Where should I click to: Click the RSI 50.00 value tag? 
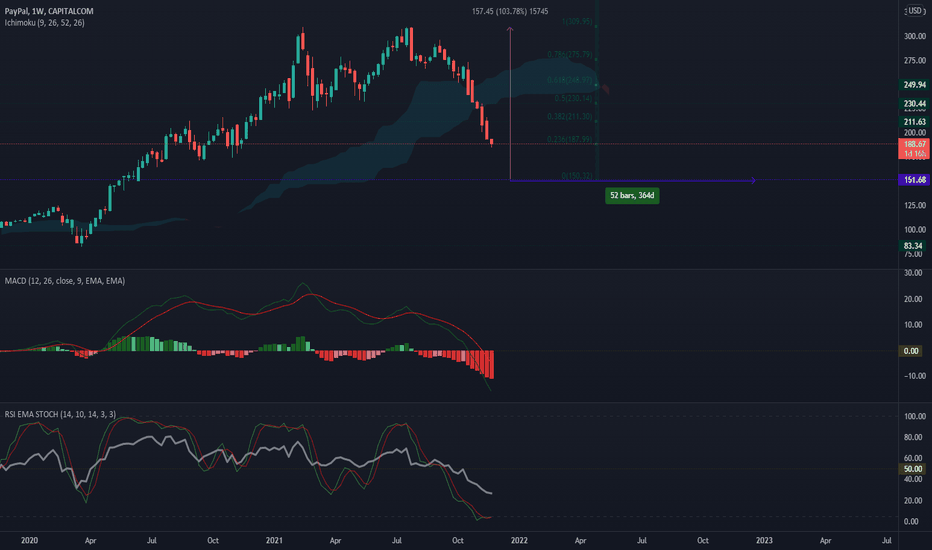(913, 469)
